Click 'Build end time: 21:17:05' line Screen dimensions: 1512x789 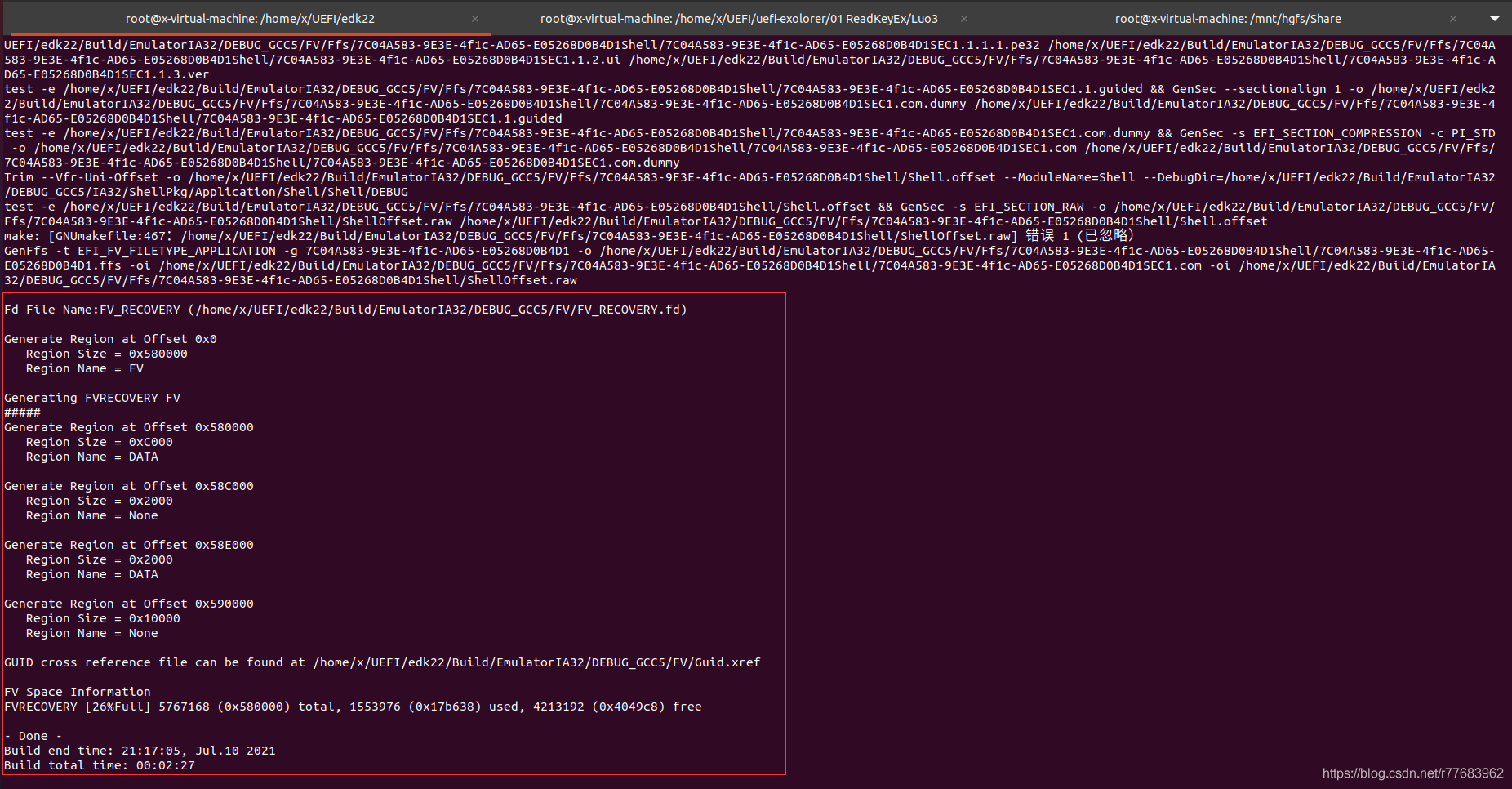click(x=140, y=751)
